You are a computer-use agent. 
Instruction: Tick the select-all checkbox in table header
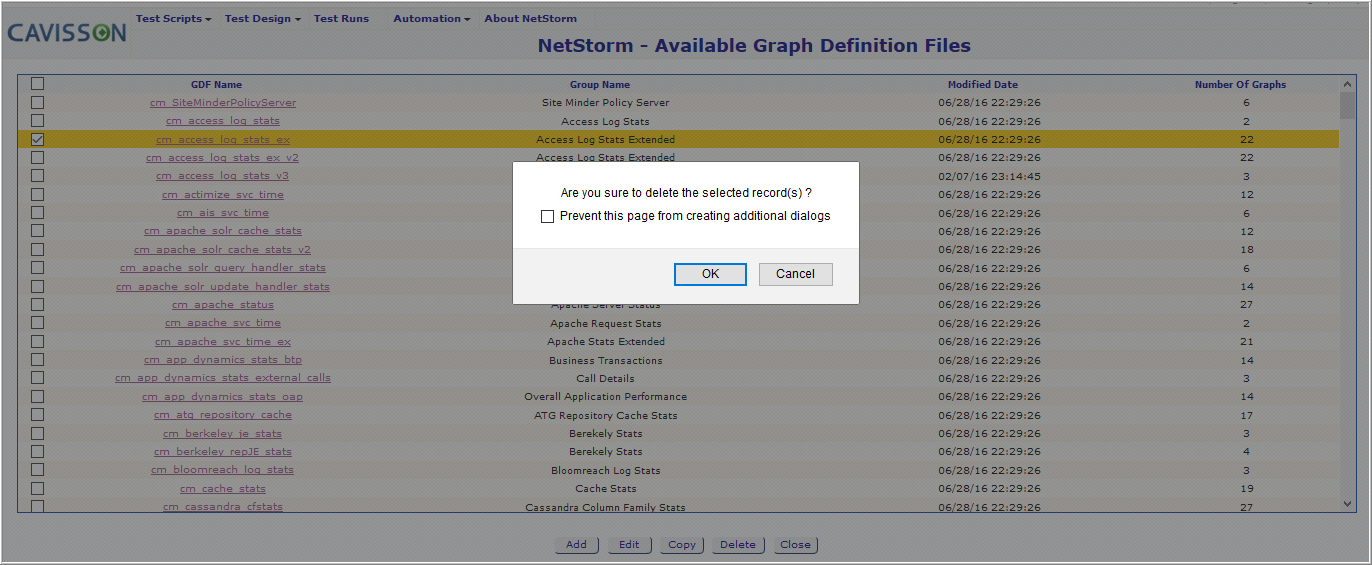[37, 84]
